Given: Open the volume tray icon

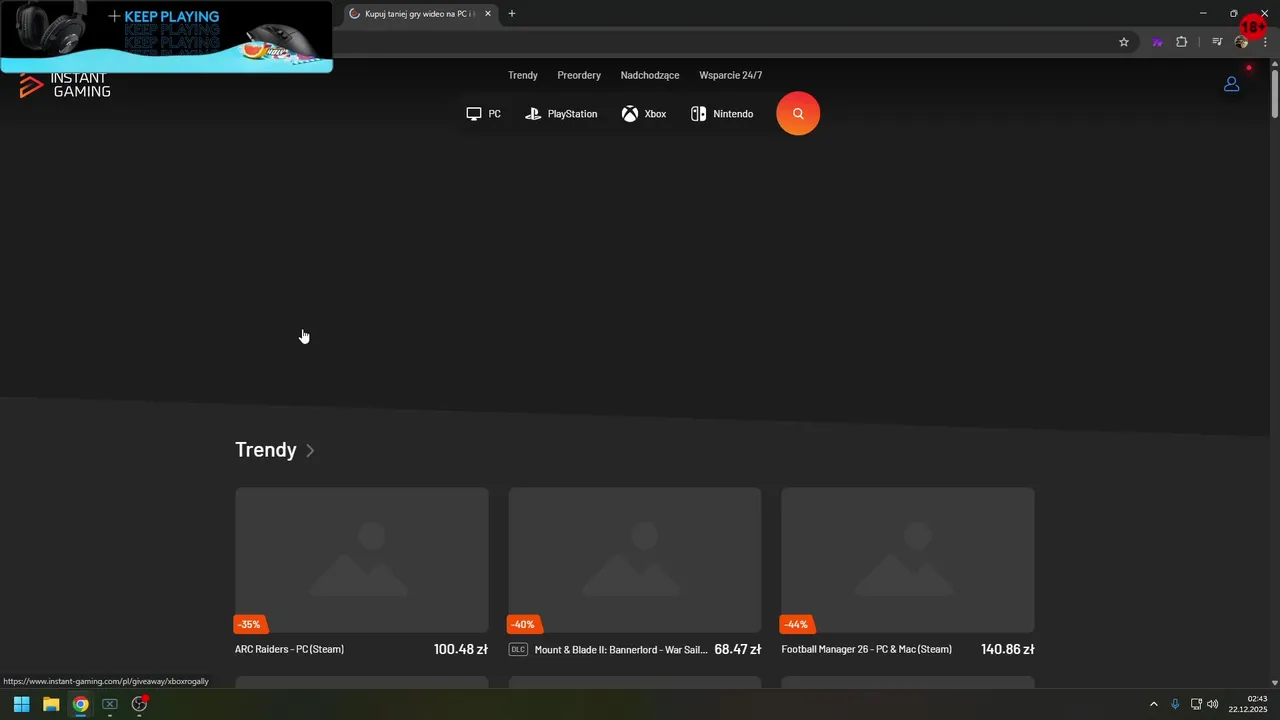Looking at the screenshot, I should (x=1213, y=704).
